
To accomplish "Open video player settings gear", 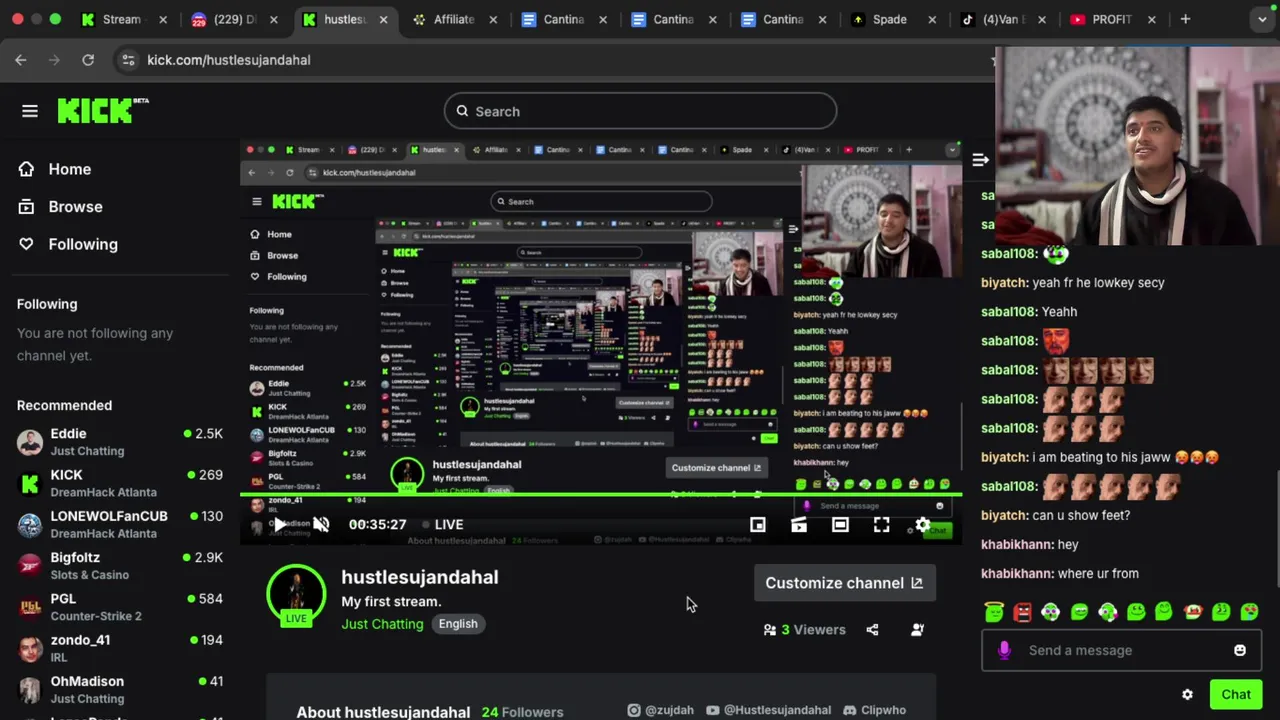I will (923, 525).
